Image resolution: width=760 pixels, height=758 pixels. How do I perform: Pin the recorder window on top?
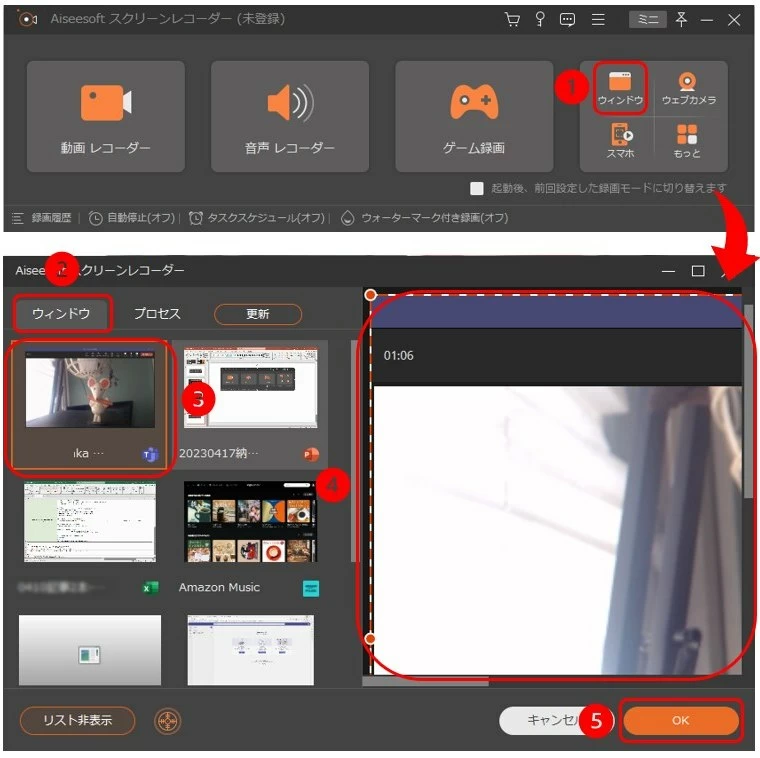681,19
